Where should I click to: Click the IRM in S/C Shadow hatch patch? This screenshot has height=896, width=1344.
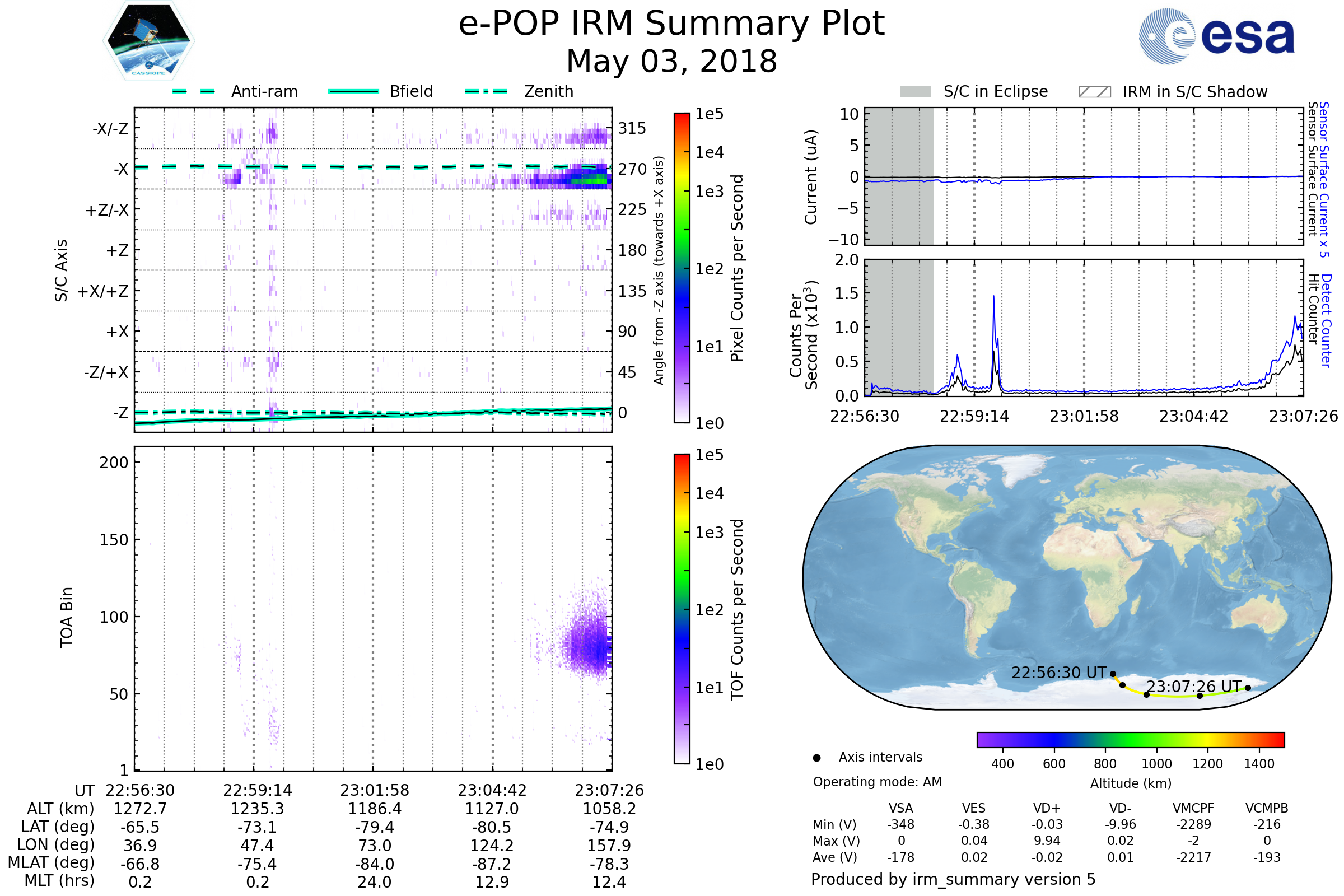click(1094, 92)
